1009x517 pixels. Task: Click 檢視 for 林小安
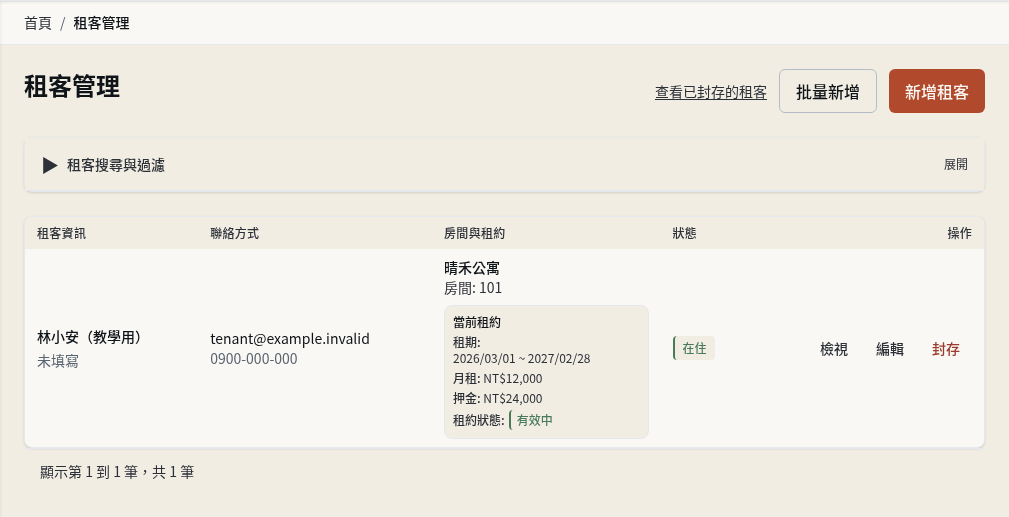[834, 349]
